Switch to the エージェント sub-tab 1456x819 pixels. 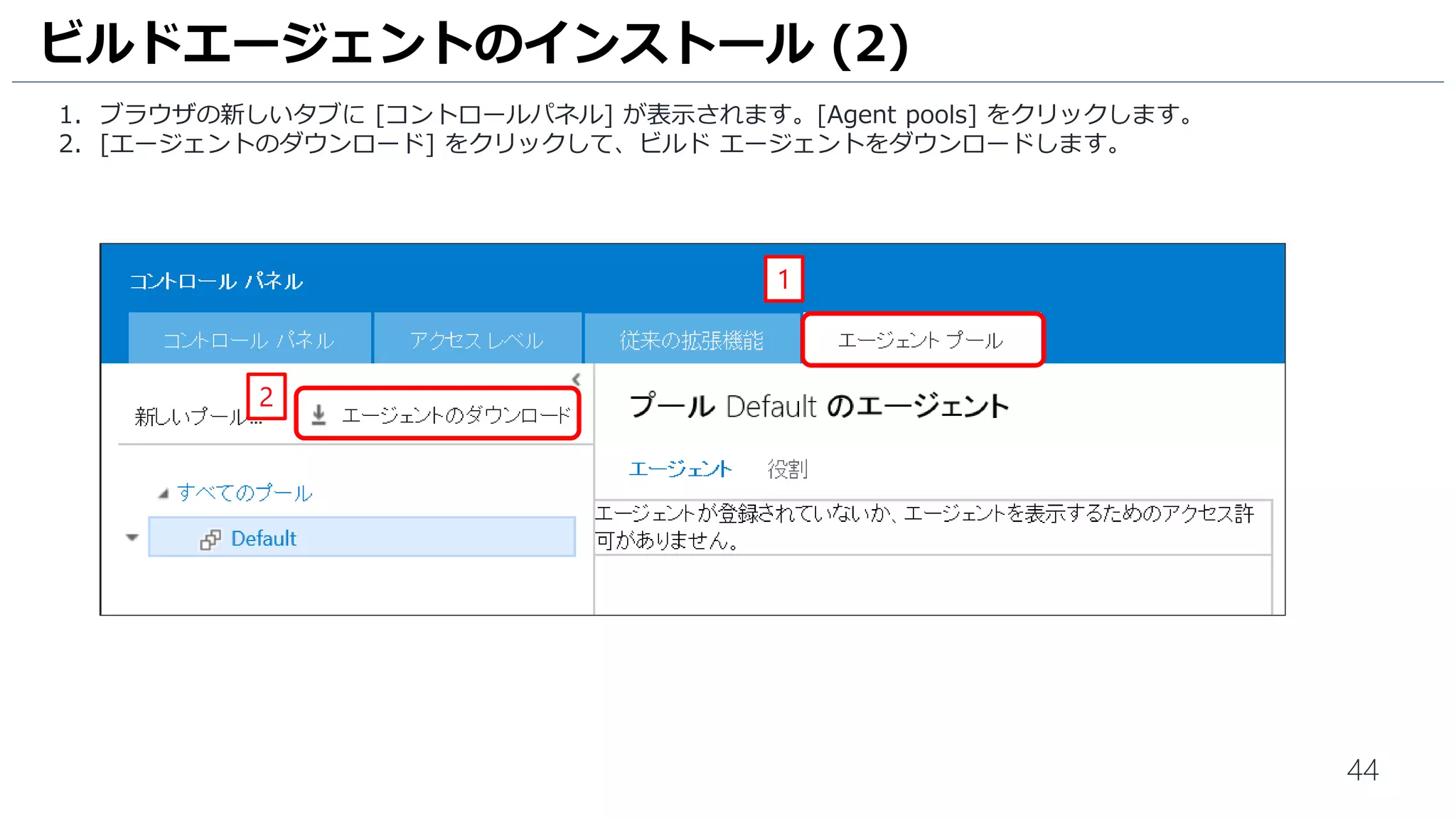pos(680,469)
